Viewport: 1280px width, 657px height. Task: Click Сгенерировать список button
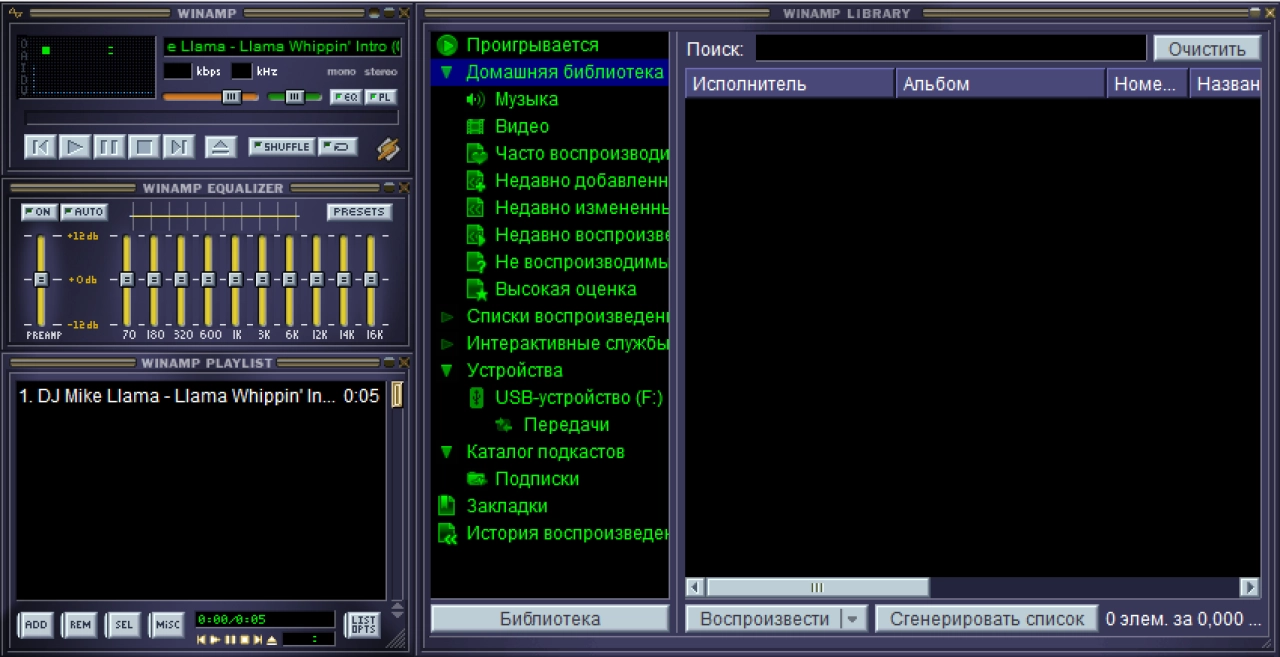click(x=987, y=619)
